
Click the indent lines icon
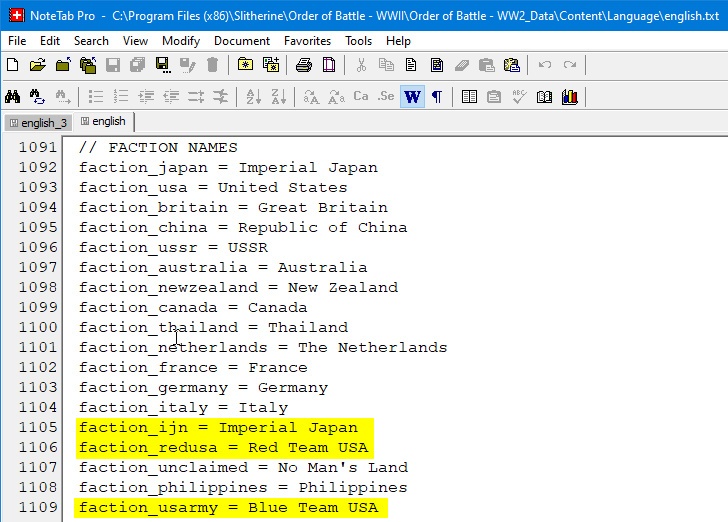[x=146, y=97]
